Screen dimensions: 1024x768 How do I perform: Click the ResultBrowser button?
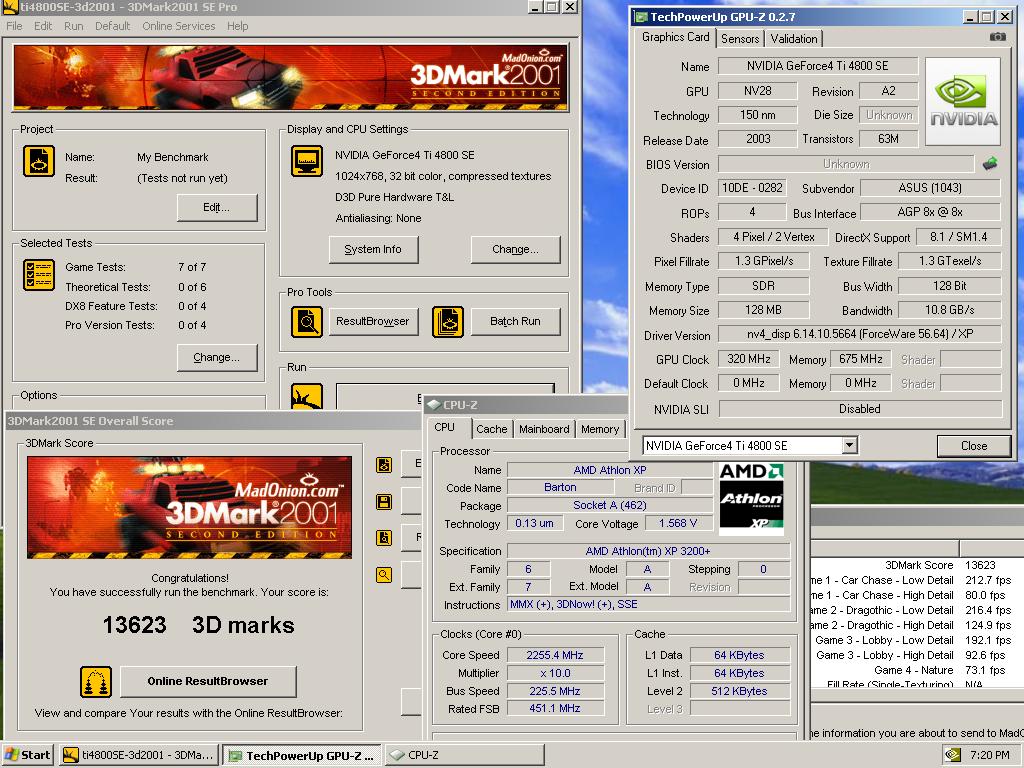[373, 321]
